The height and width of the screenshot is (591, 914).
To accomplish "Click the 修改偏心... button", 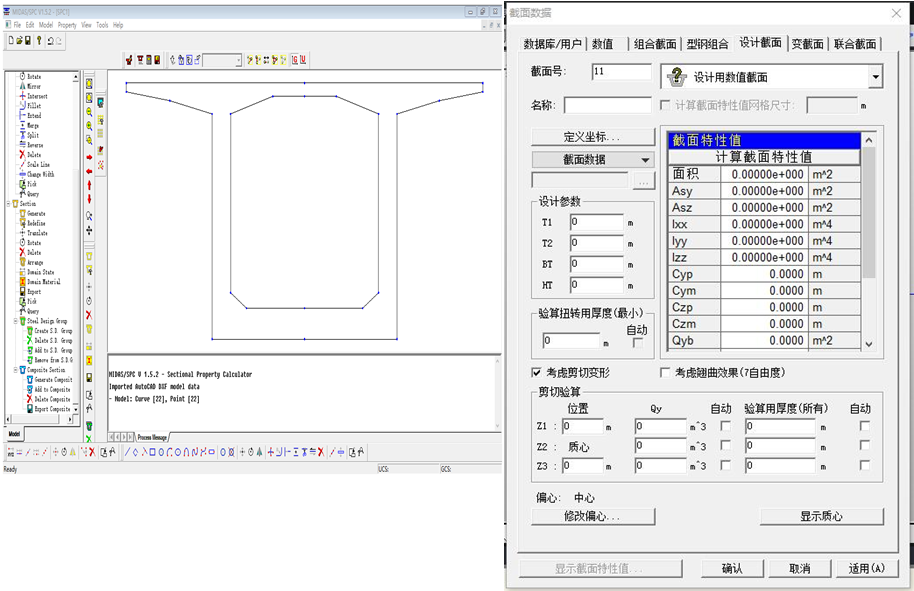I will (x=592, y=517).
